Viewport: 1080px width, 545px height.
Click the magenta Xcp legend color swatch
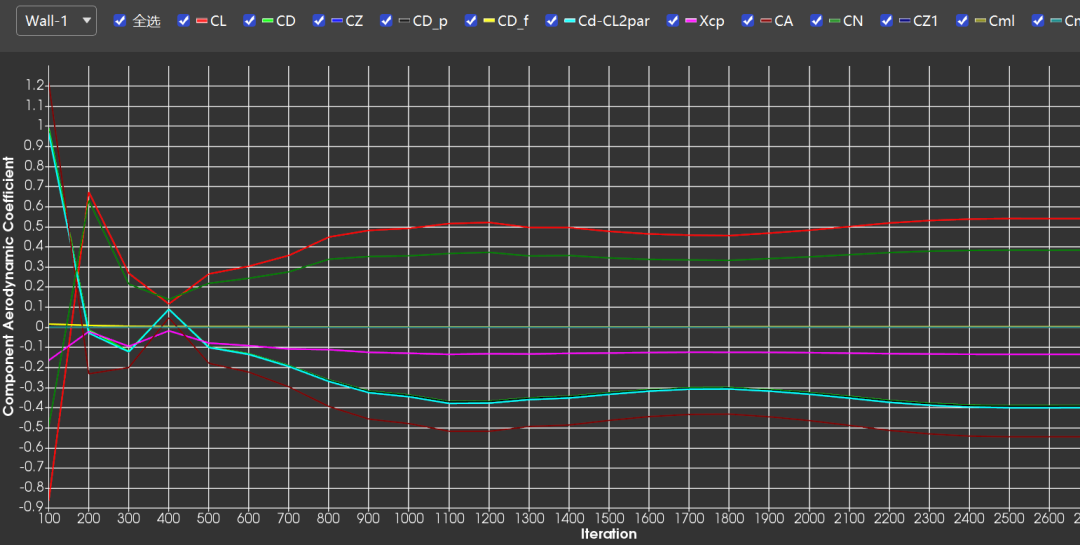[x=691, y=21]
